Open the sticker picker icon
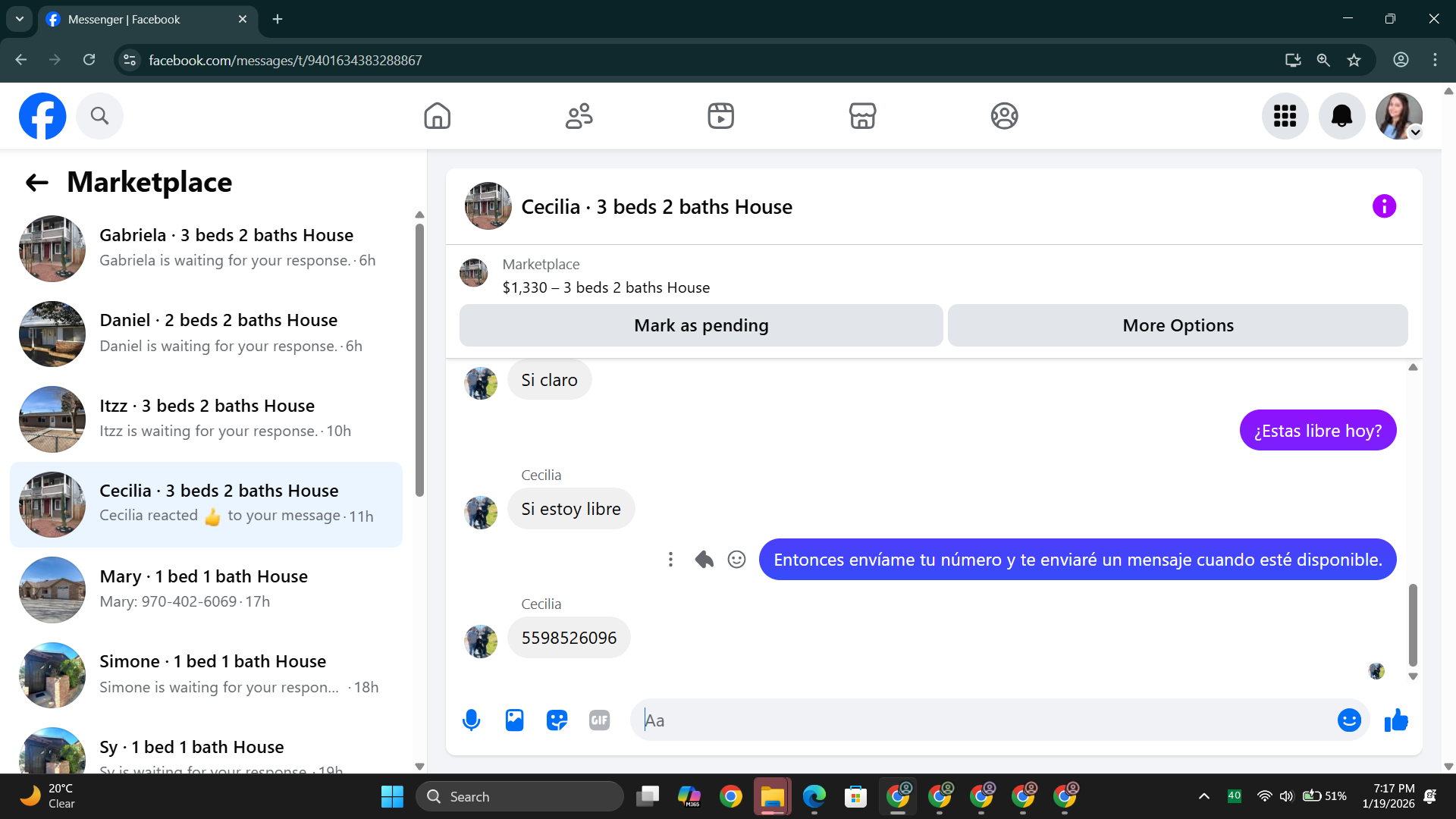This screenshot has width=1456, height=819. click(x=557, y=720)
